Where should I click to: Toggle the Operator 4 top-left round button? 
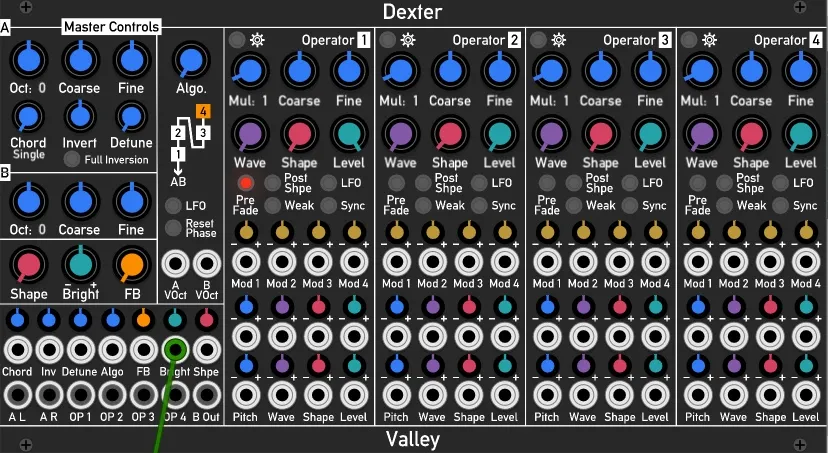click(x=689, y=40)
